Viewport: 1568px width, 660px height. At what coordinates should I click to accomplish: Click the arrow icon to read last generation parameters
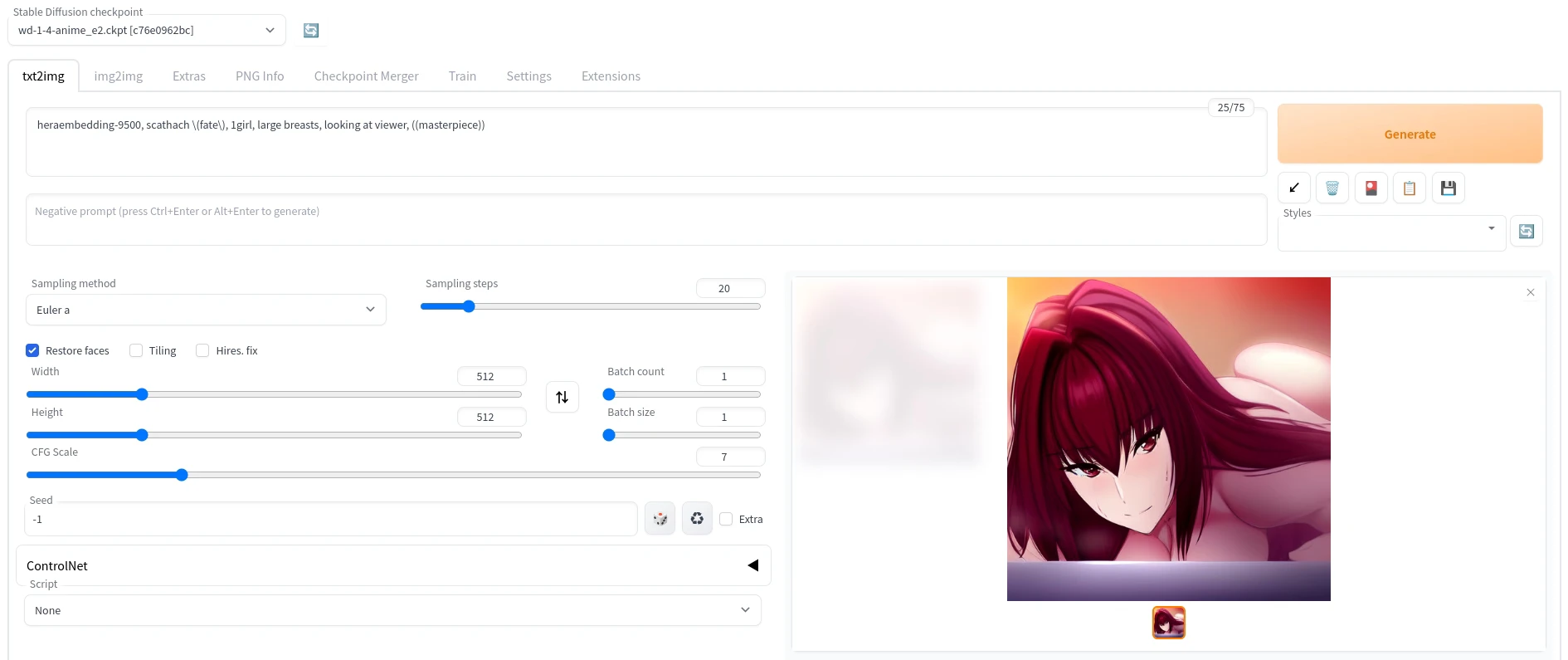coord(1294,188)
